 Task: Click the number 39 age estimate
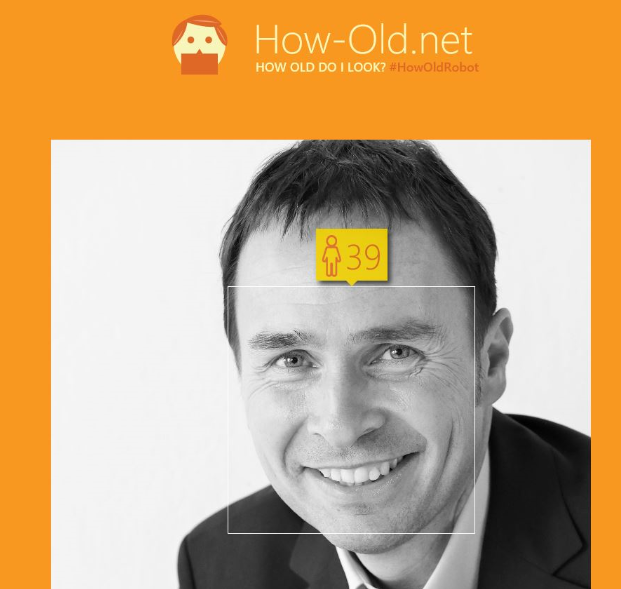coord(364,257)
